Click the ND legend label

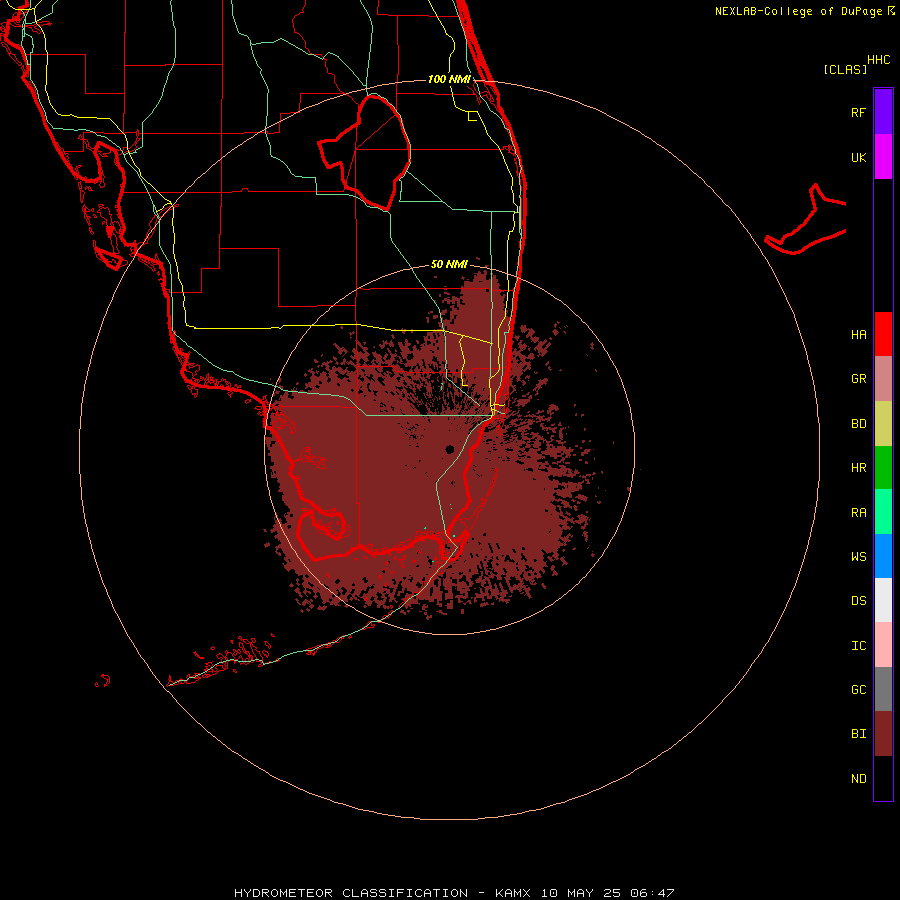point(858,778)
